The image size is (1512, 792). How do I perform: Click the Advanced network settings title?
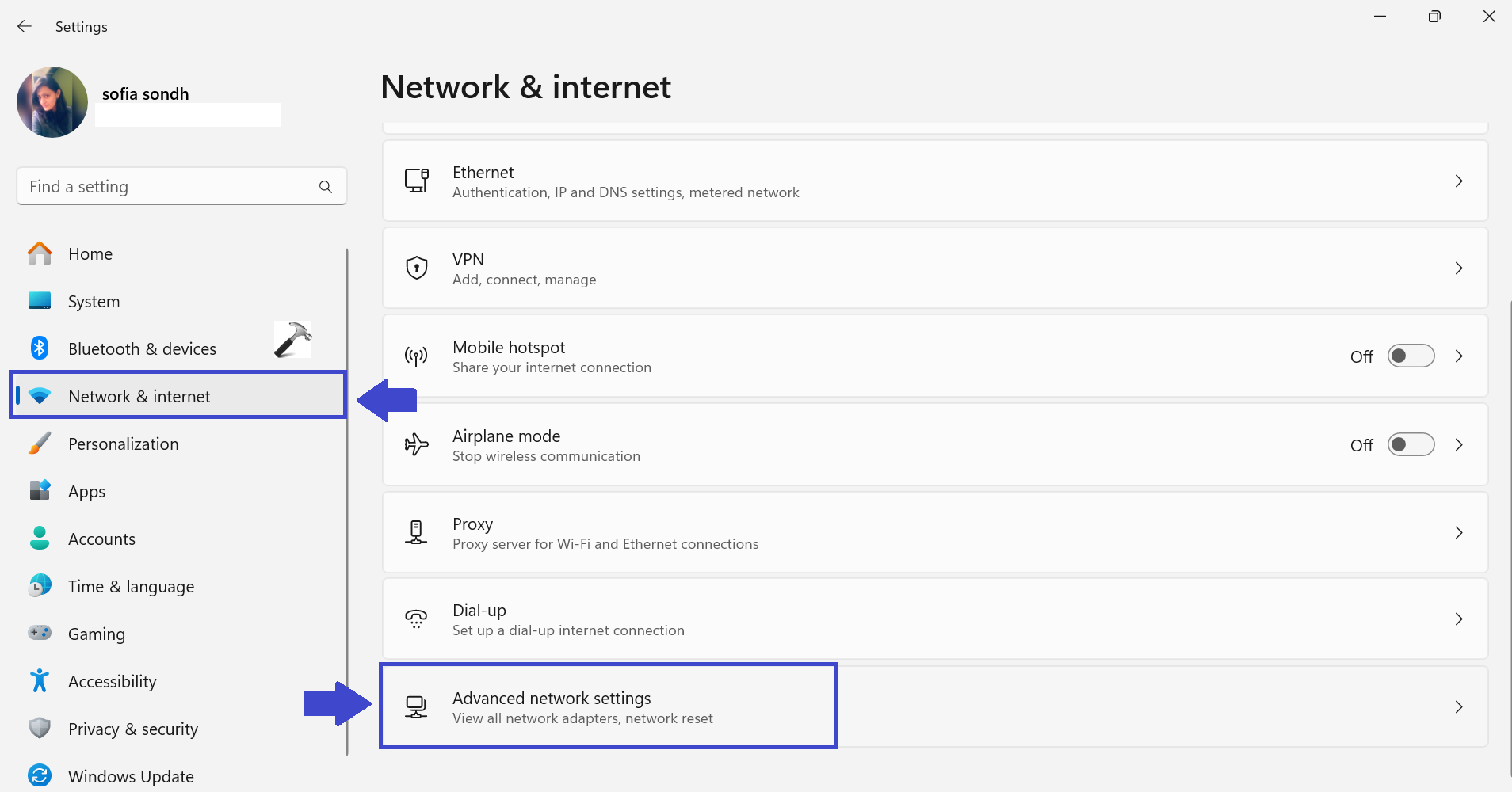[552, 699]
